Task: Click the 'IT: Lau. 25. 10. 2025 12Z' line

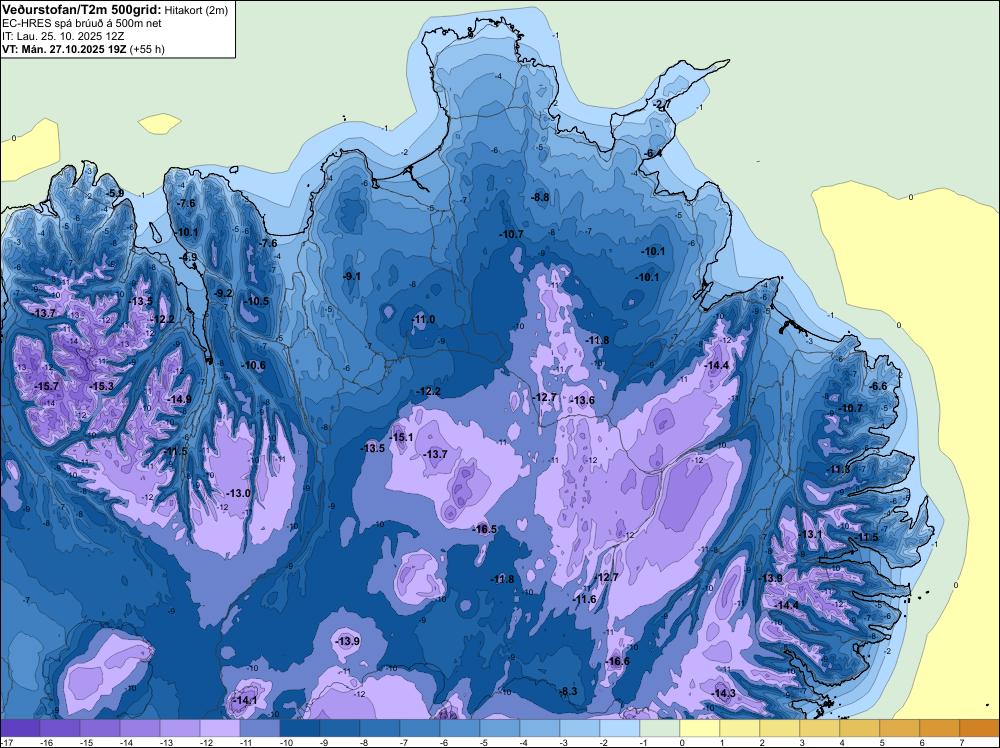Action: [x=61, y=36]
